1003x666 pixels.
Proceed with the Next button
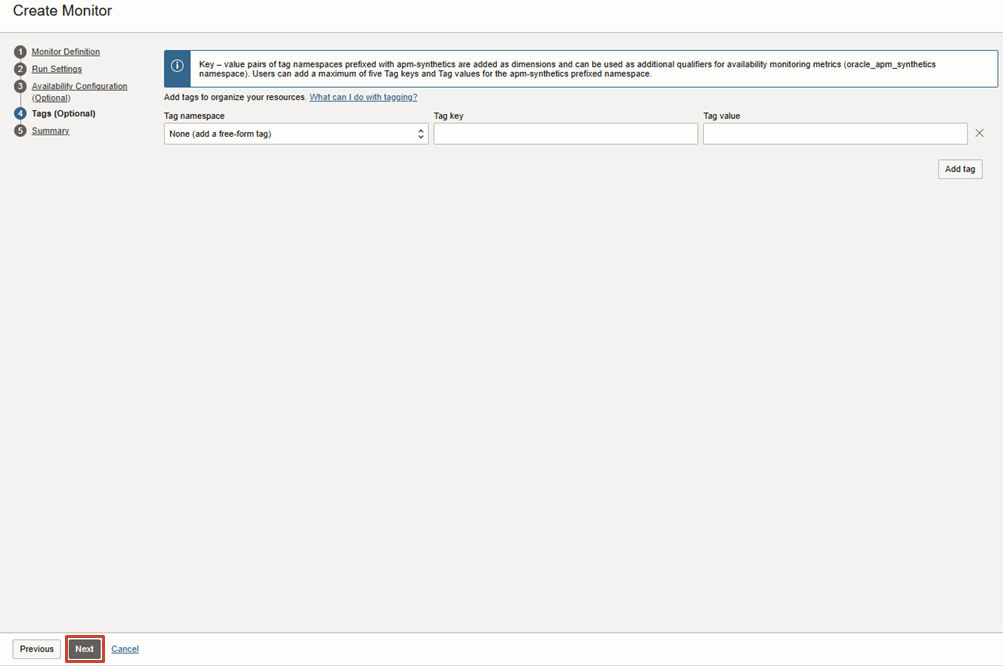(x=85, y=649)
